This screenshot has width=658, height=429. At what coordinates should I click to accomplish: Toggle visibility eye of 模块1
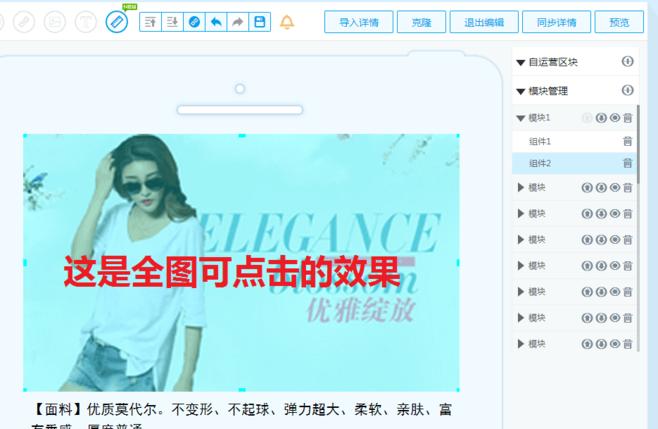(615, 118)
